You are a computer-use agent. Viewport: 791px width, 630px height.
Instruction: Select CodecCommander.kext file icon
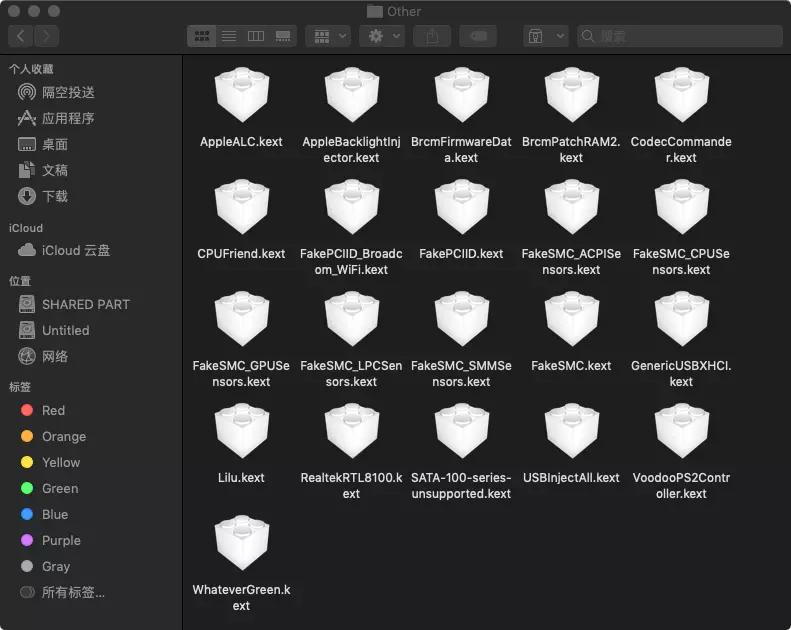click(x=682, y=94)
